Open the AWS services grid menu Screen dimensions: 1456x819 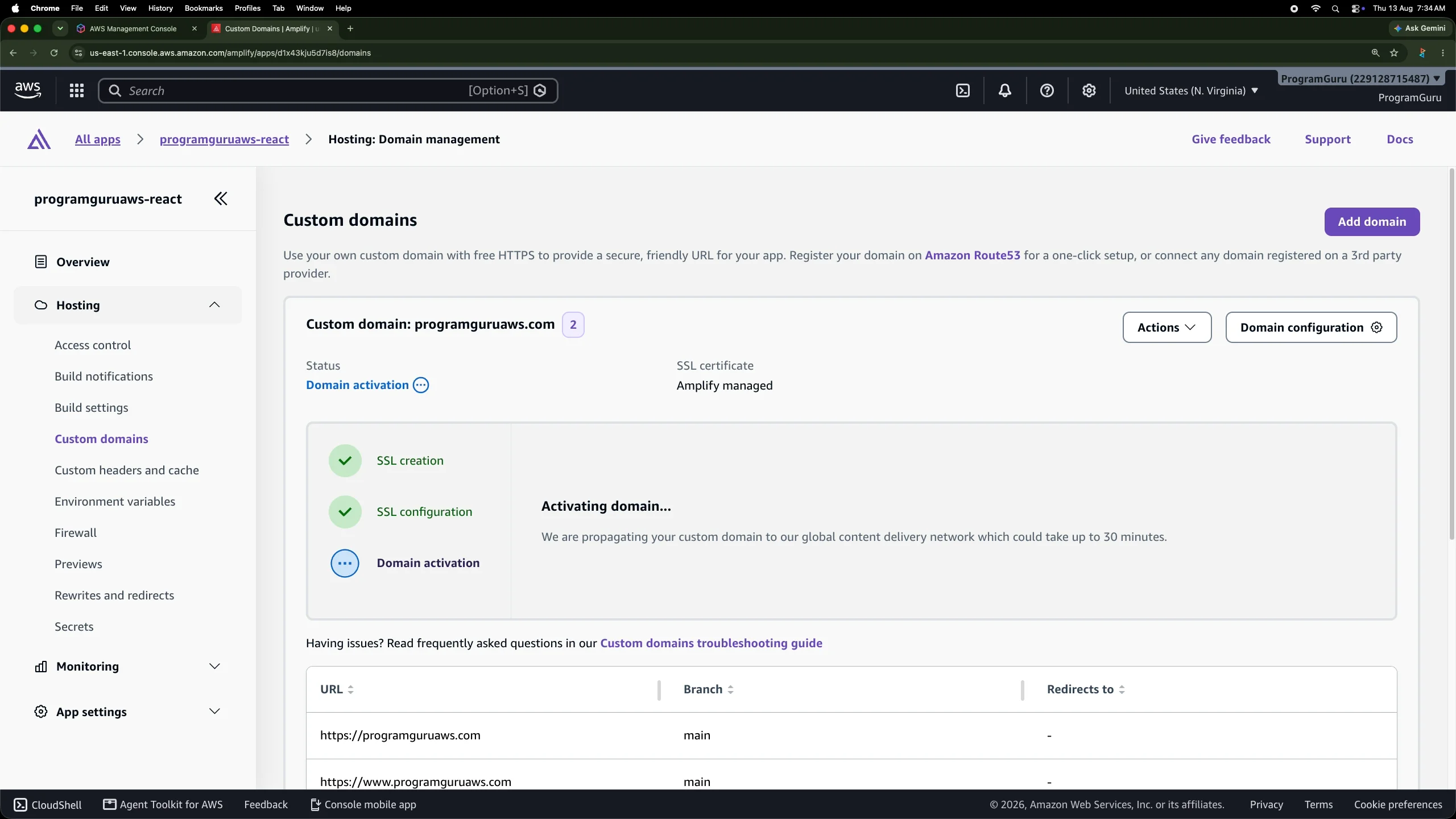coord(77,90)
